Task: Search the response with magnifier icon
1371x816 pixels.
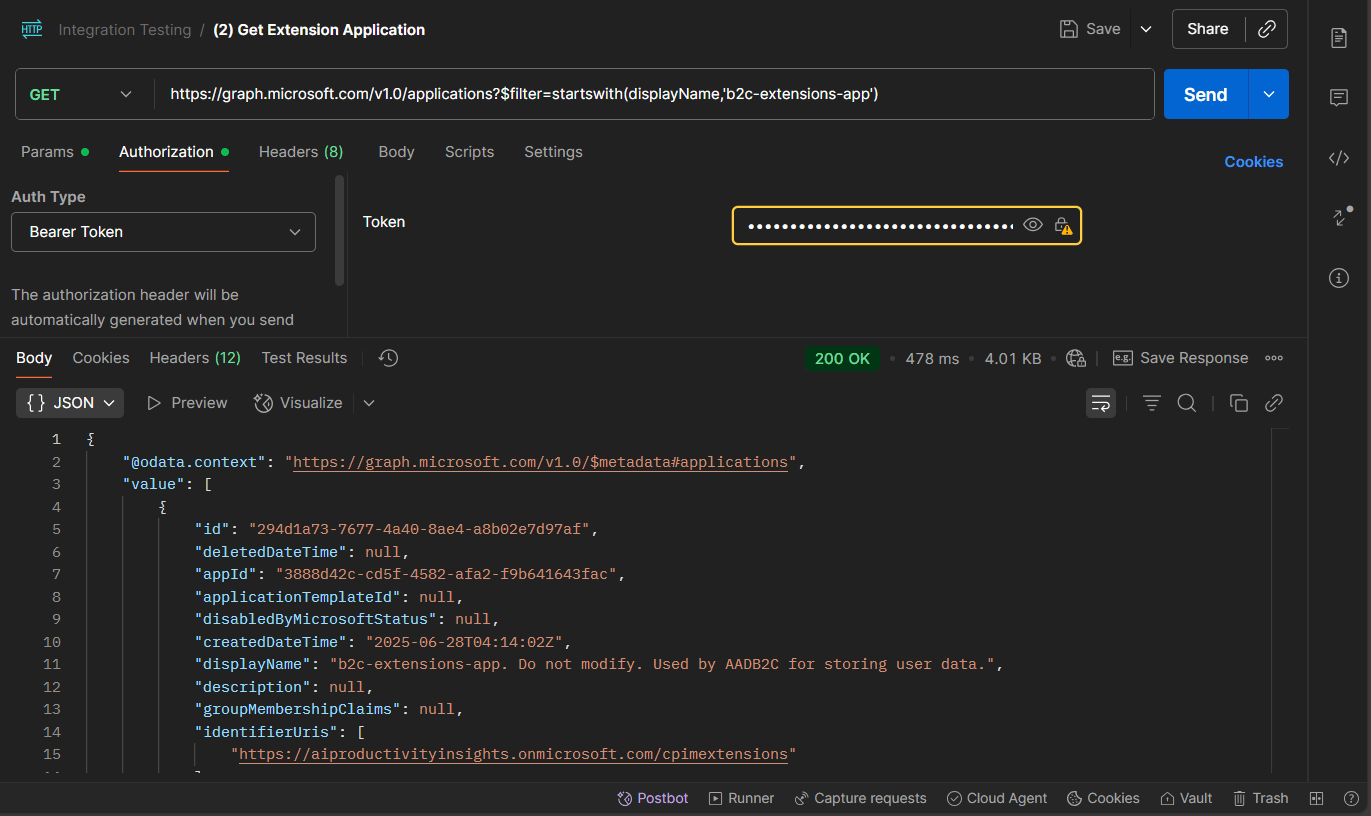Action: point(1187,403)
